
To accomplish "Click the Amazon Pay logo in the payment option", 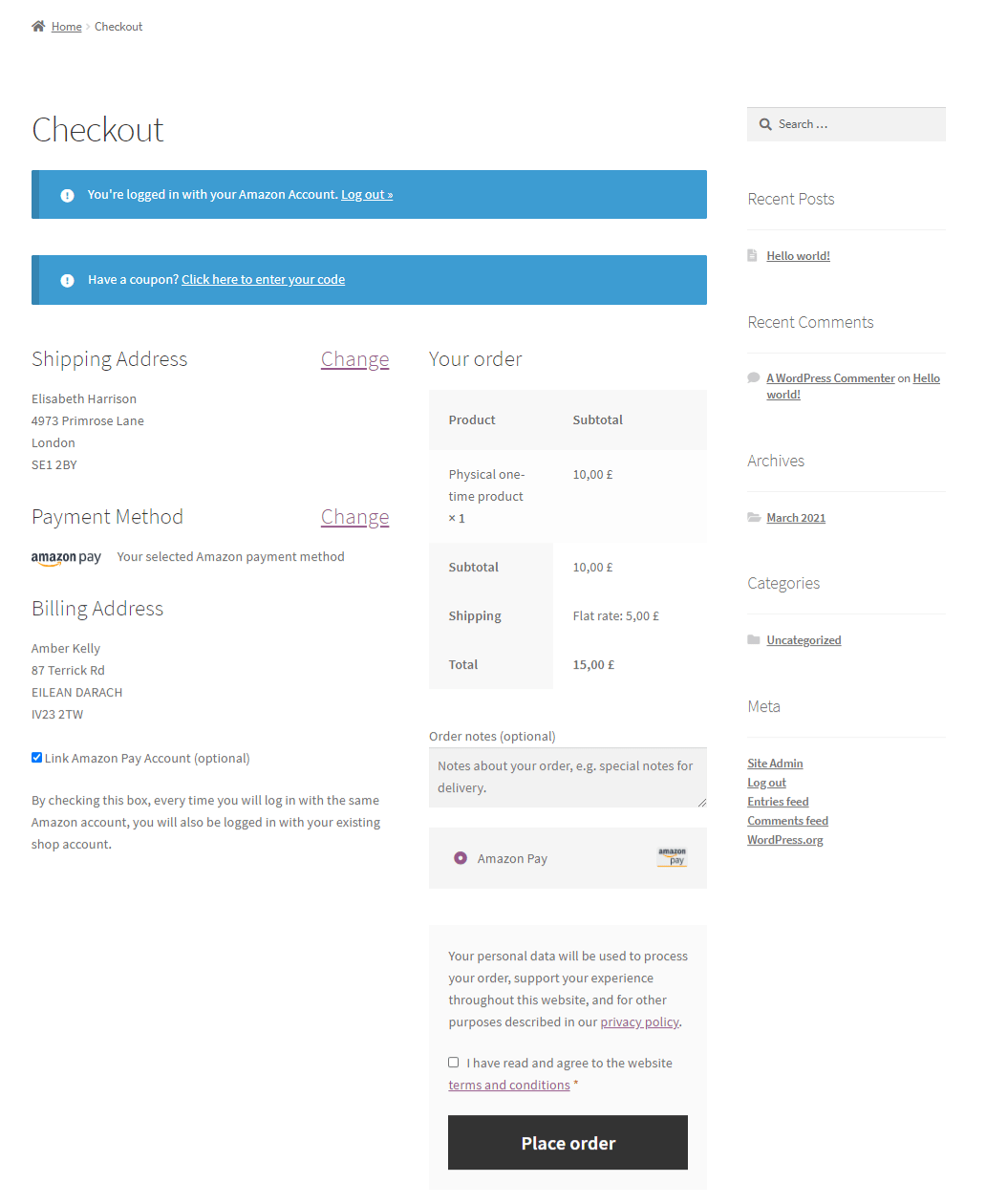I will click(672, 857).
